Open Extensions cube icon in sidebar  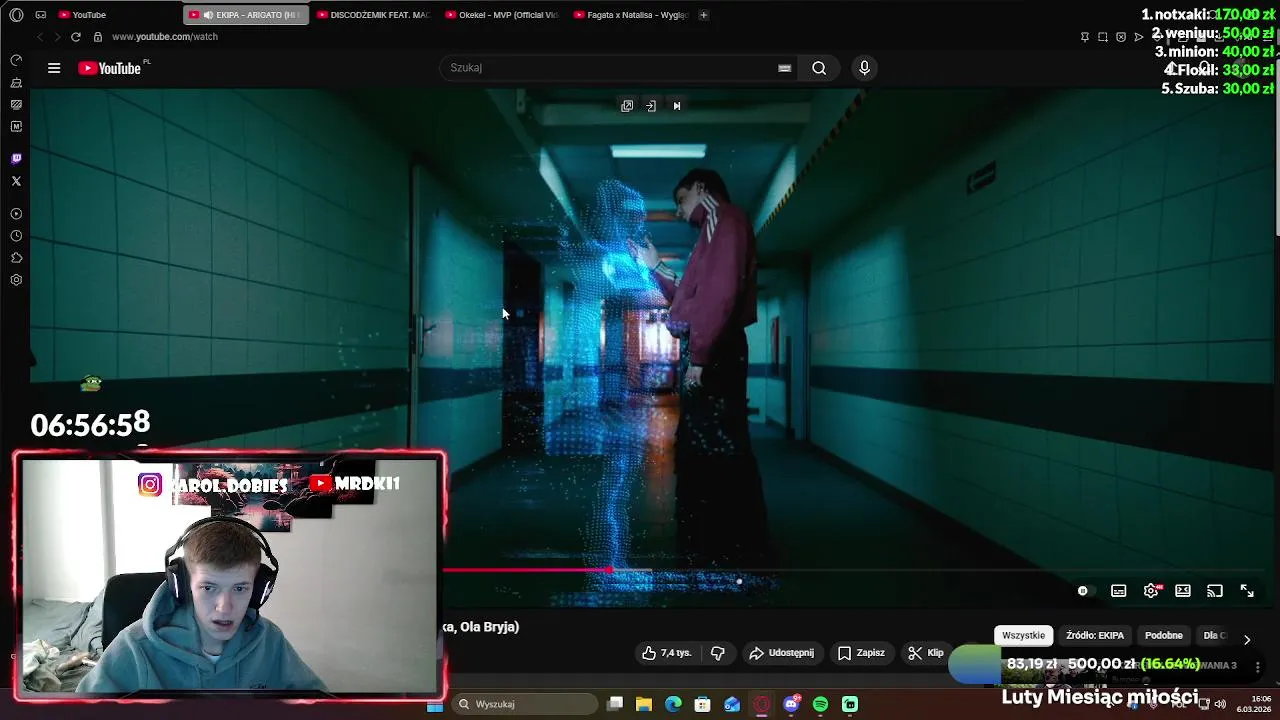16,258
